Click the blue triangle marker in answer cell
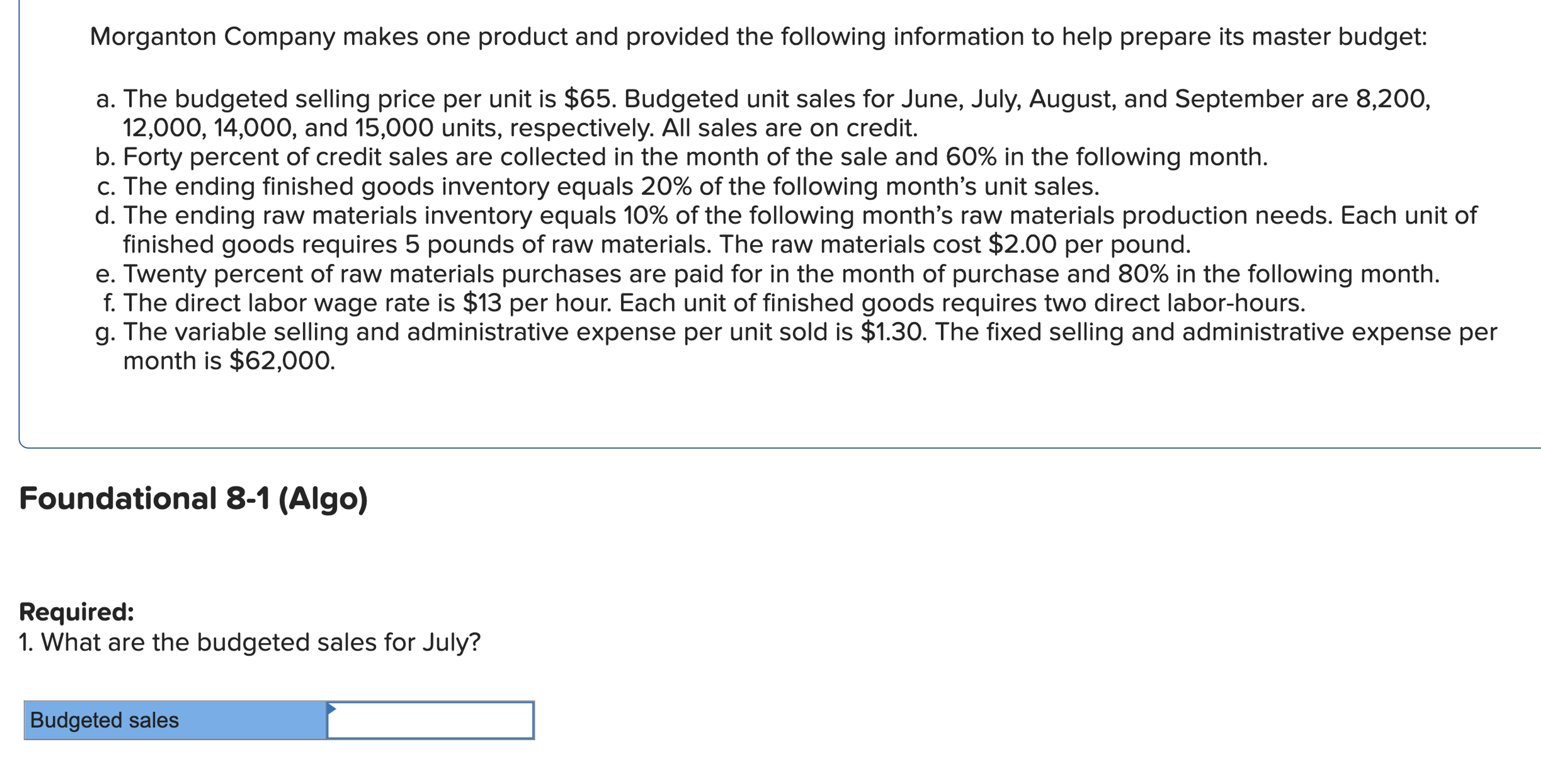1541x784 pixels. click(x=332, y=709)
